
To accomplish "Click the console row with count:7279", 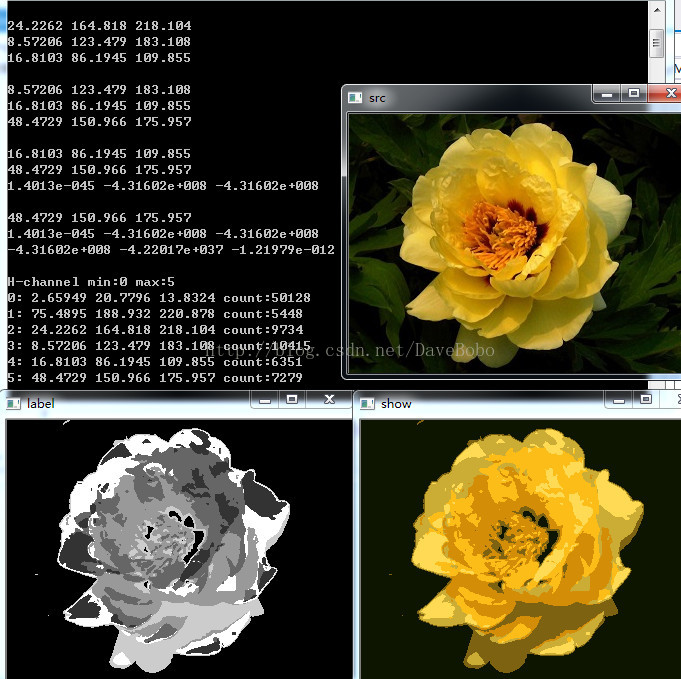I will click(155, 378).
